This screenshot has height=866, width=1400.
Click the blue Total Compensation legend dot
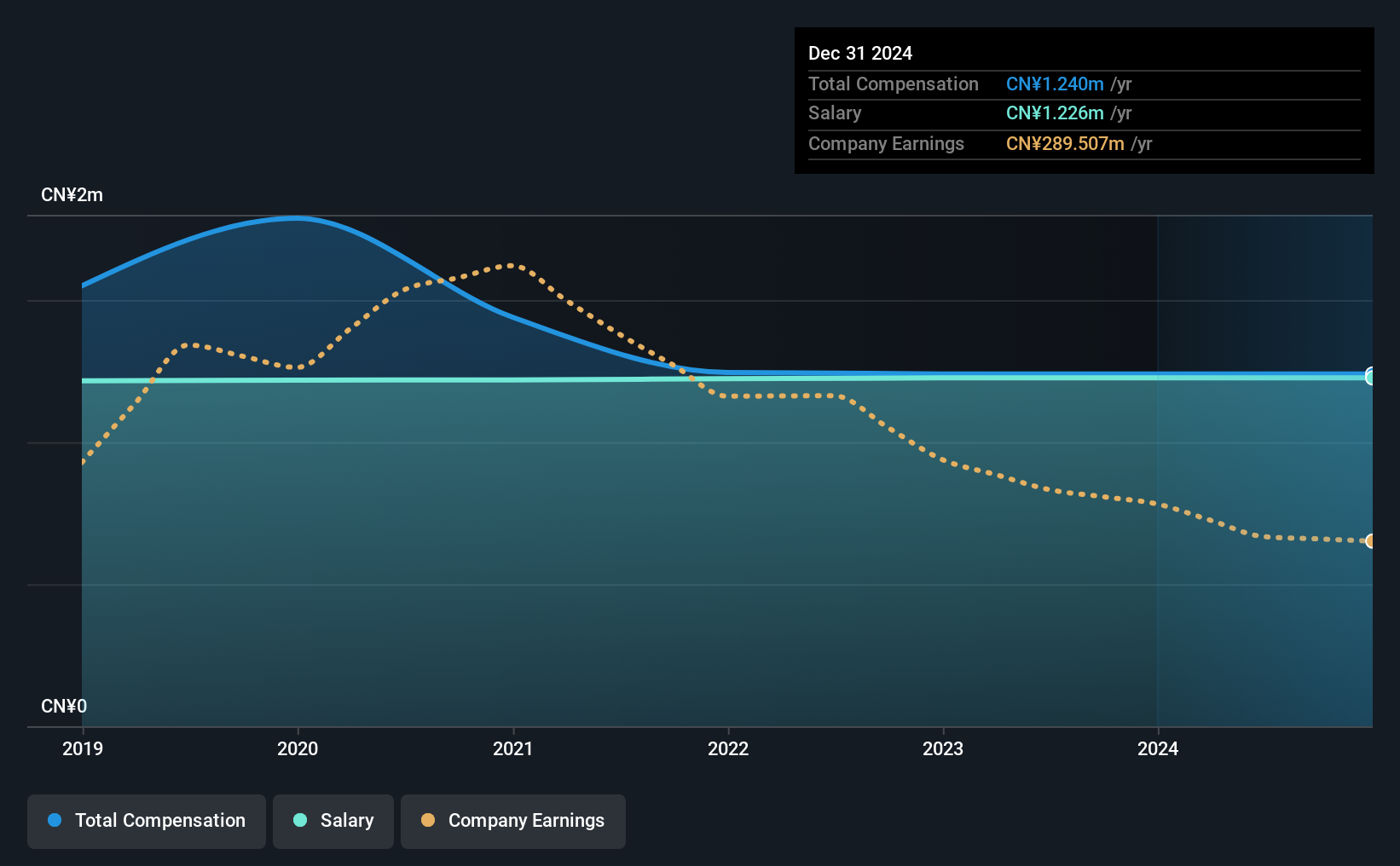(x=55, y=820)
